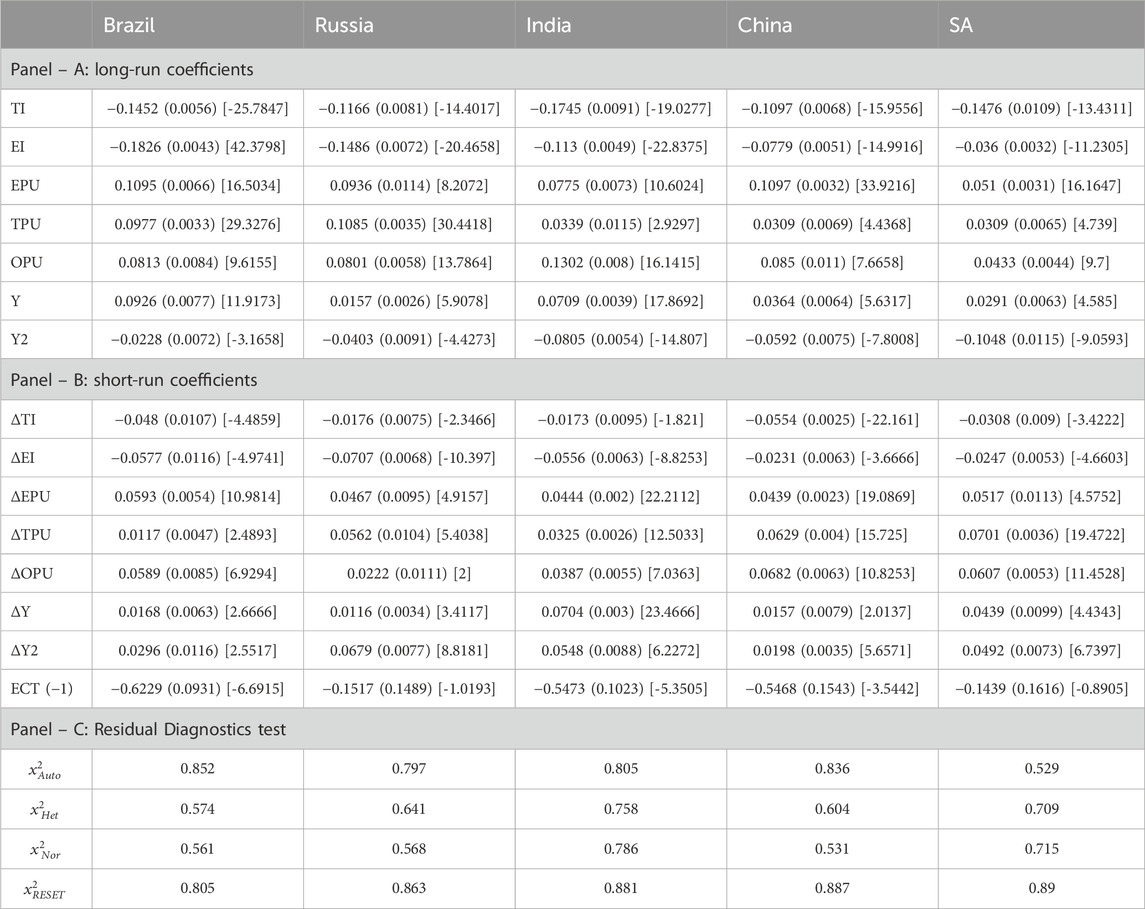
Task: Click SA x² RESET value 0.89
Action: tap(1041, 888)
